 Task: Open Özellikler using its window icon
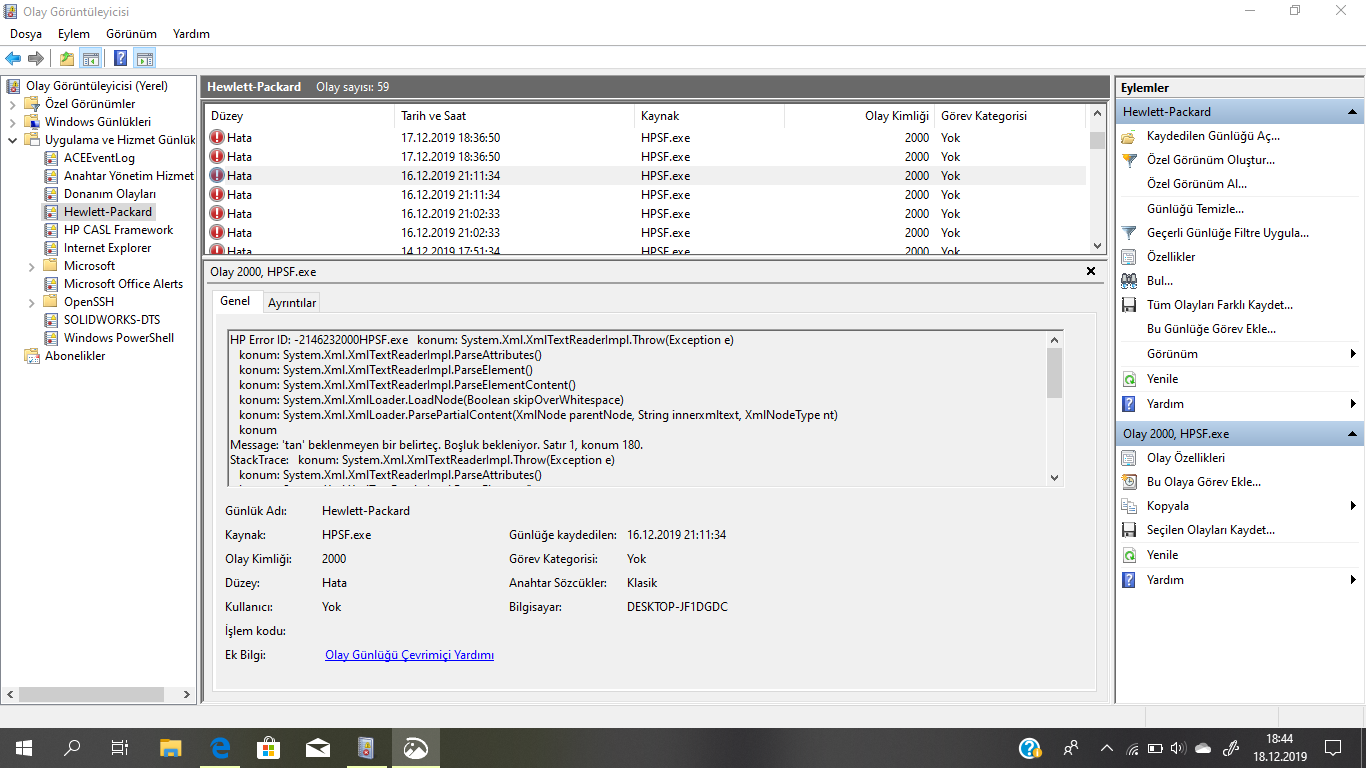[1131, 256]
